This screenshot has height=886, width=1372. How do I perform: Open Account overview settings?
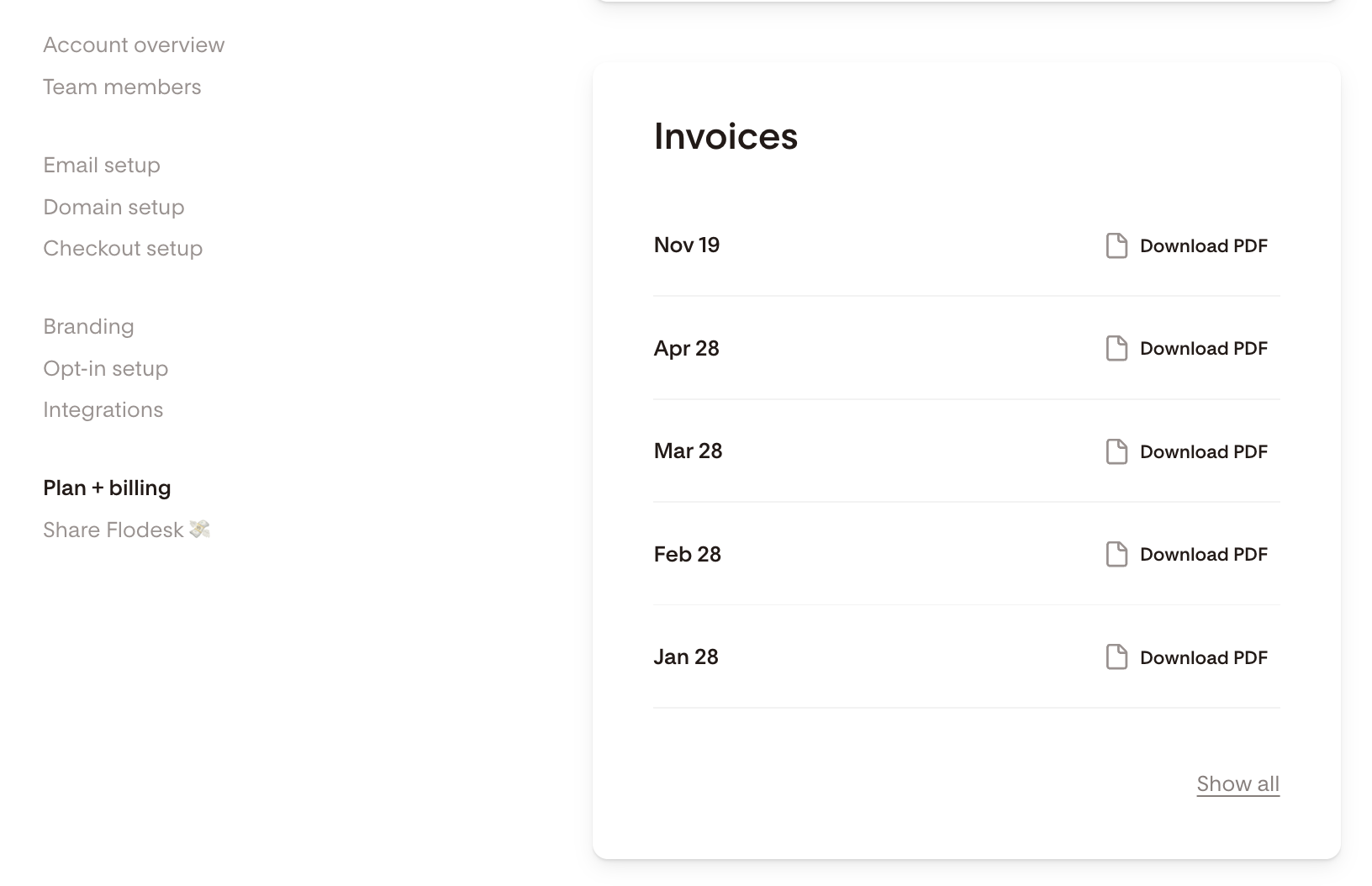[x=134, y=45]
